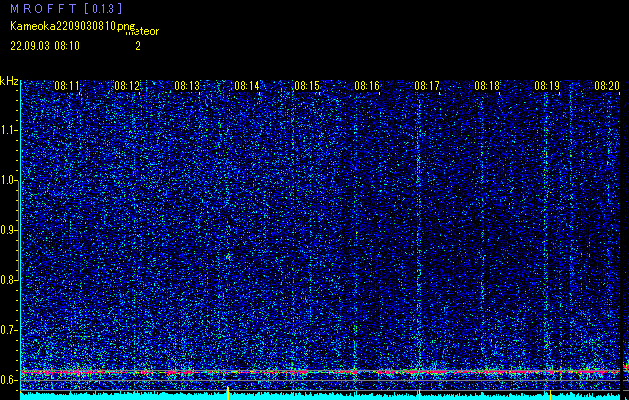Click the 08:15 time label
This screenshot has width=629, height=400.
(x=307, y=86)
